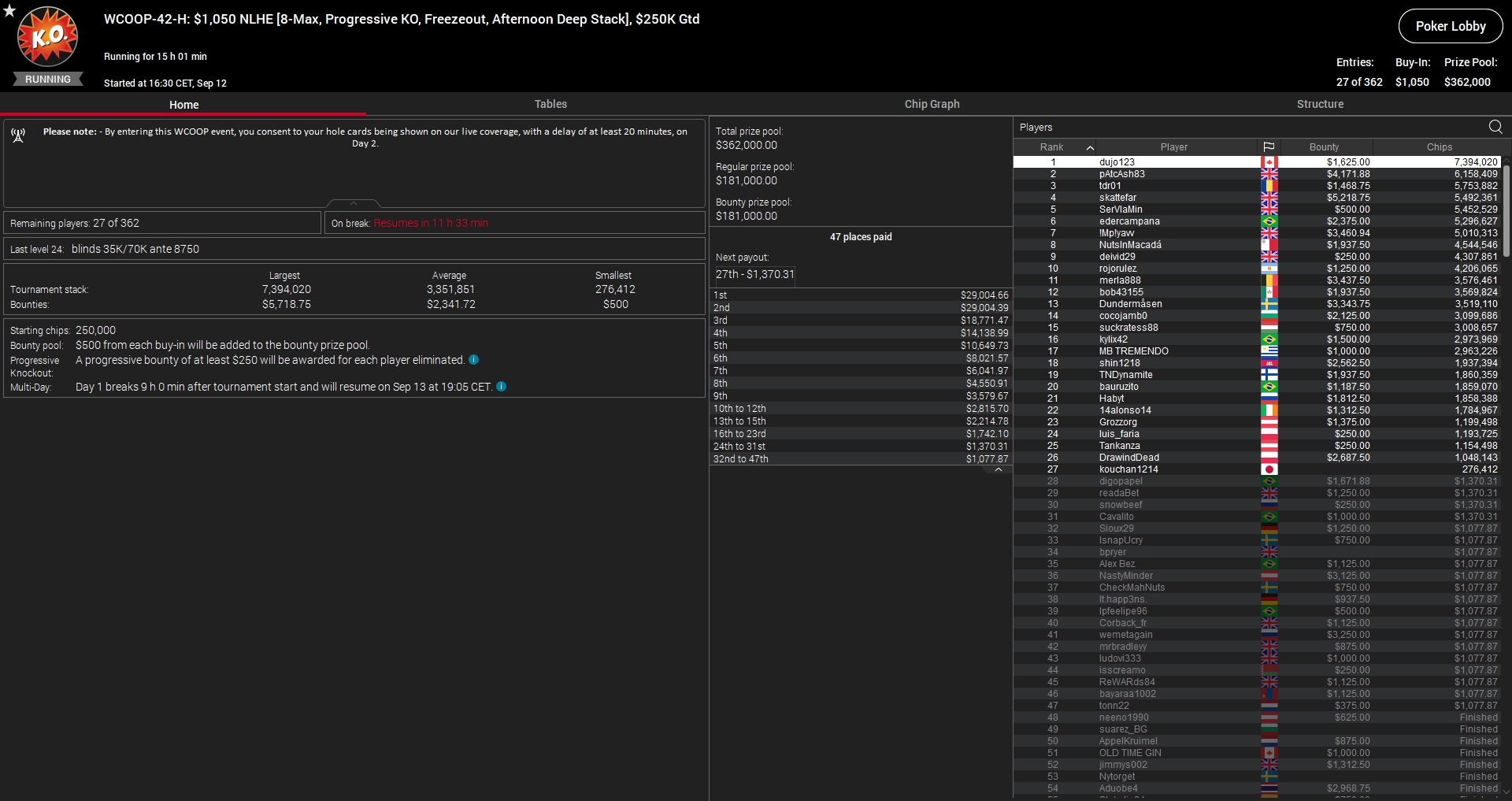Viewport: 1512px width, 801px height.
Task: Click the 1st place payout row
Action: pyautogui.click(x=861, y=295)
